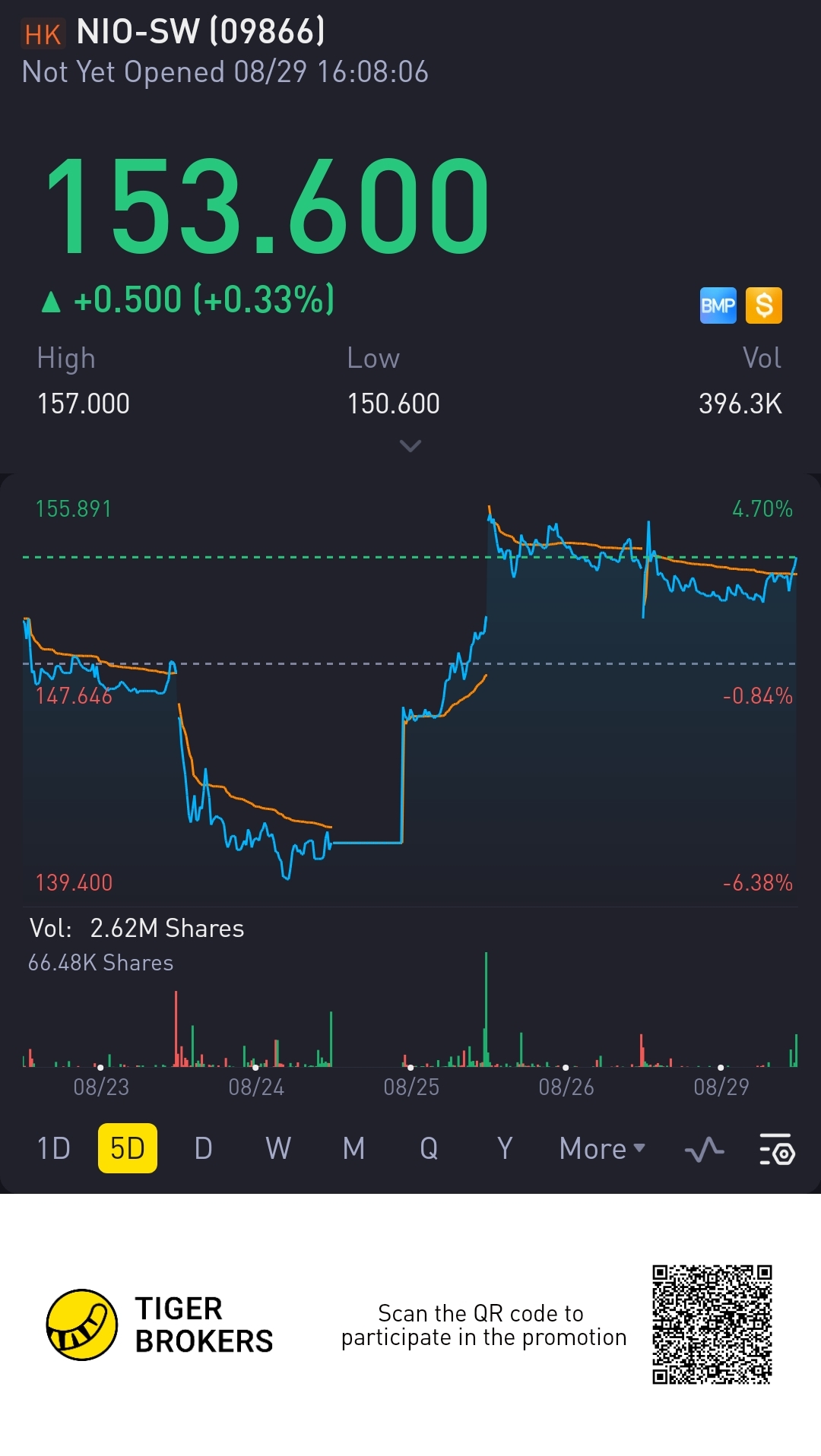
Task: Open the chart indicator waveform icon
Action: (704, 1149)
